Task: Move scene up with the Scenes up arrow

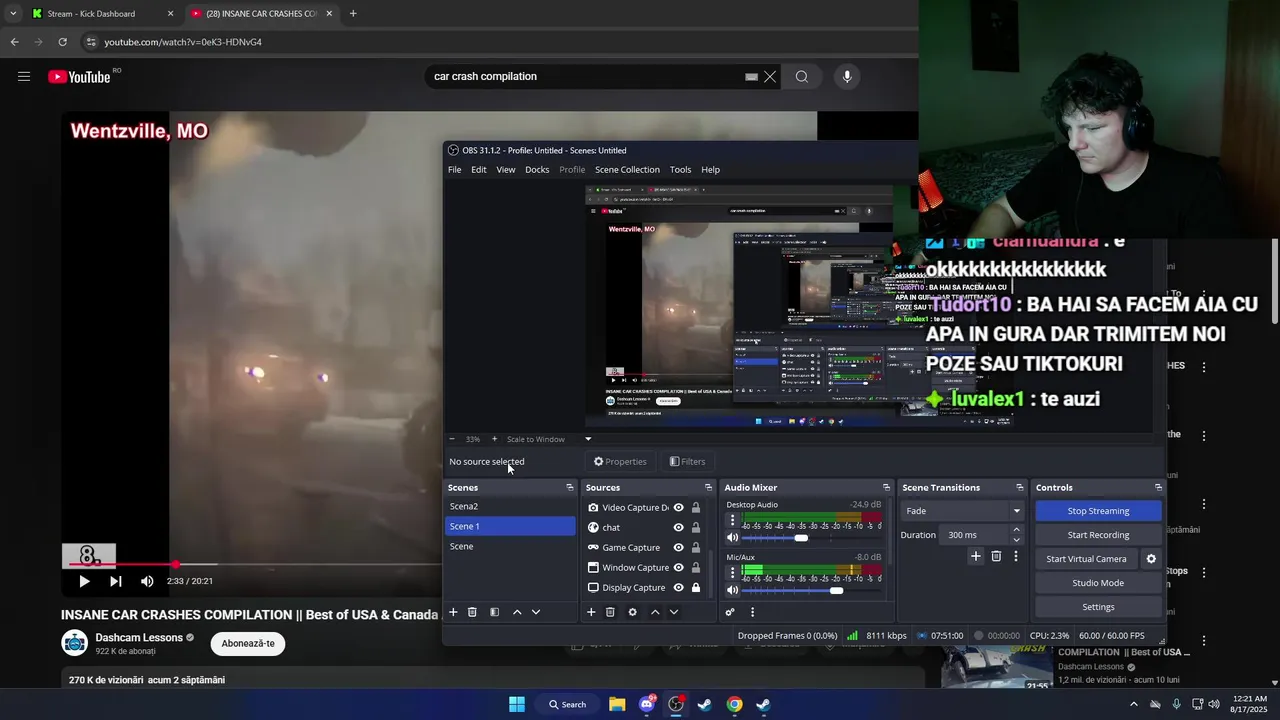Action: (517, 612)
